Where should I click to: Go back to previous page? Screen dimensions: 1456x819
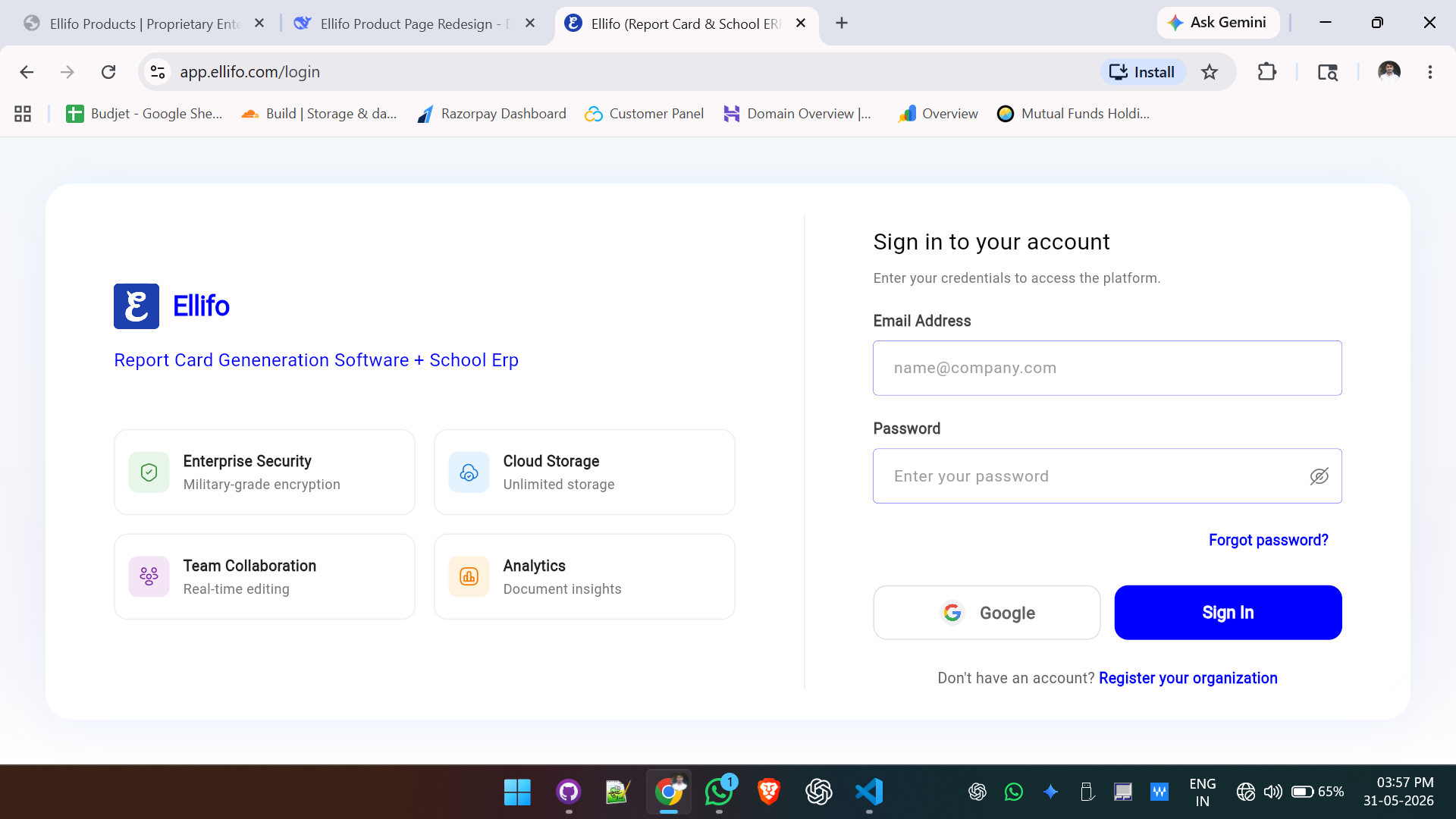coord(27,72)
